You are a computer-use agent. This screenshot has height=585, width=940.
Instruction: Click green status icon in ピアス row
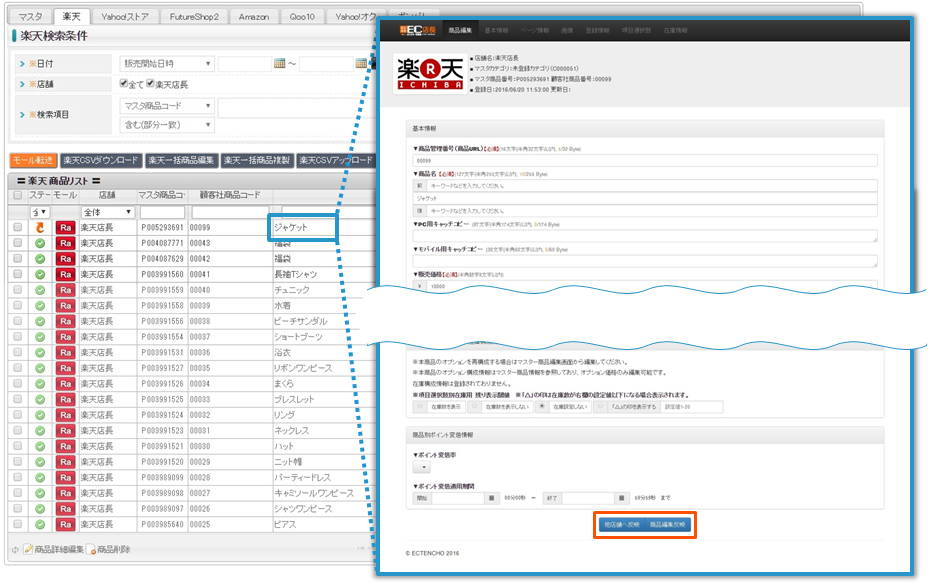[40, 524]
